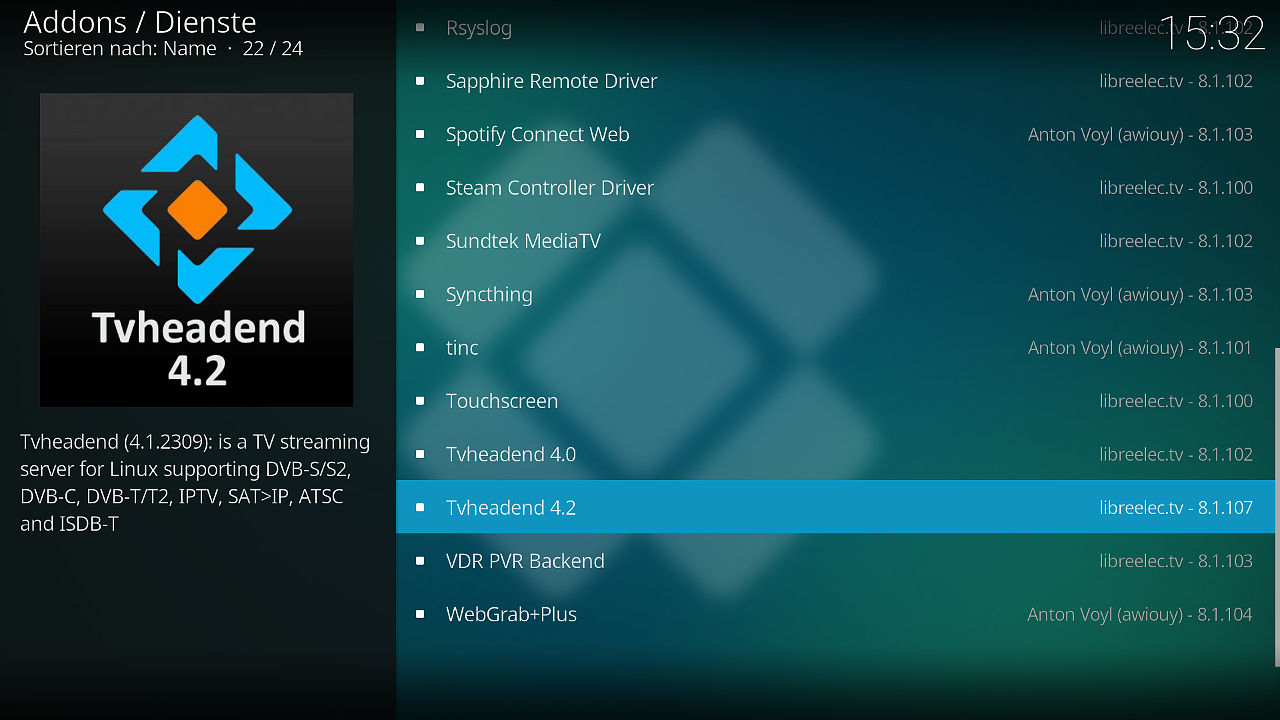Click the version 8.1.101 label for tinc

point(1140,348)
